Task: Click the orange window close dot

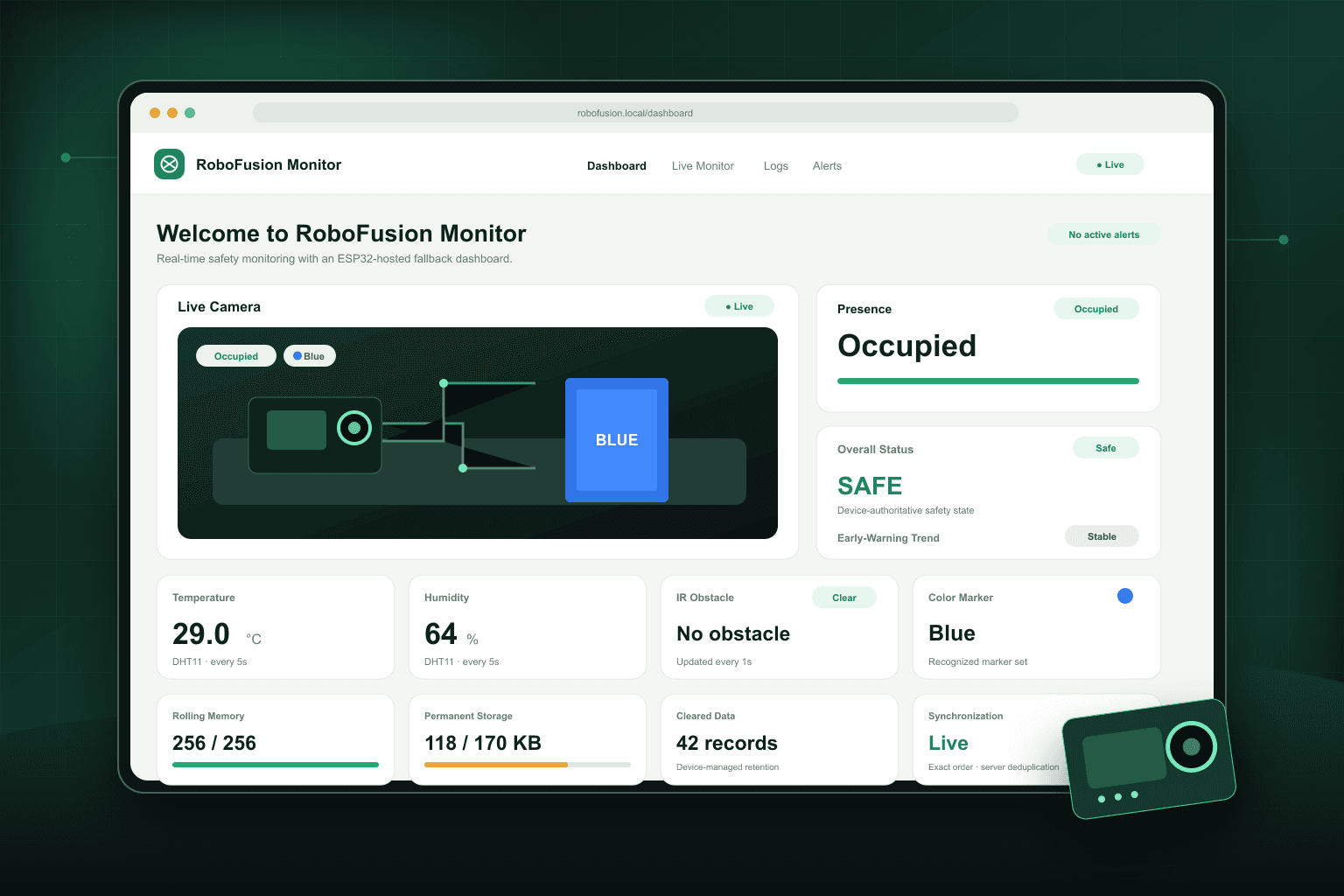Action: [155, 113]
